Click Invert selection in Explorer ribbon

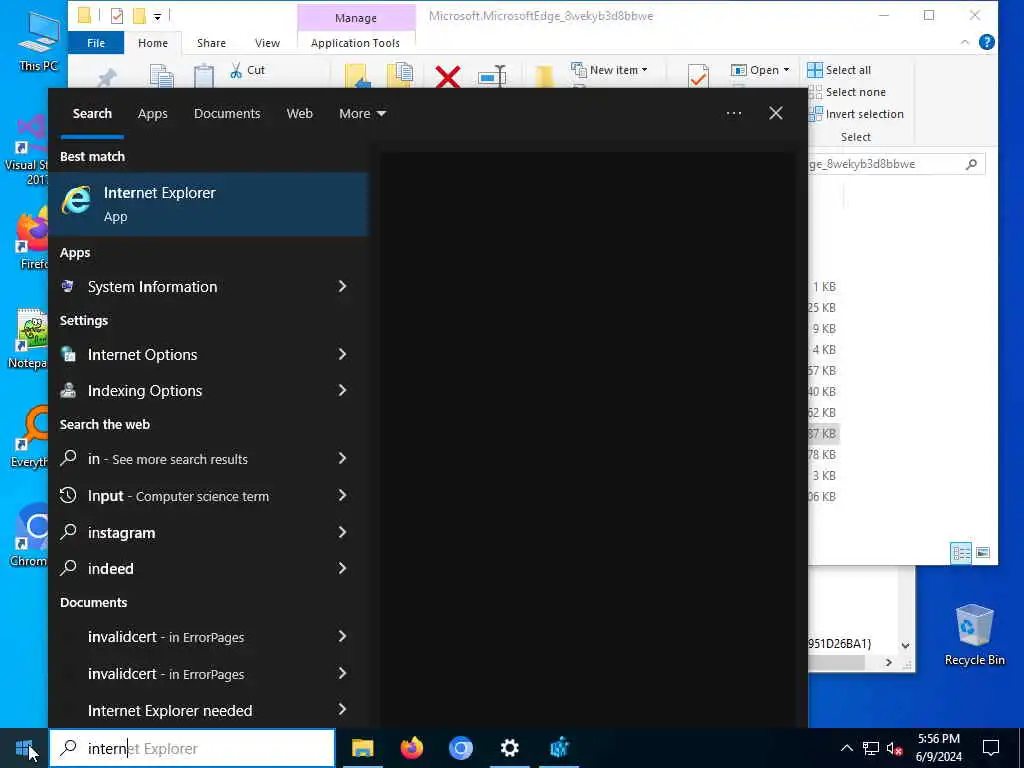pyautogui.click(x=856, y=114)
